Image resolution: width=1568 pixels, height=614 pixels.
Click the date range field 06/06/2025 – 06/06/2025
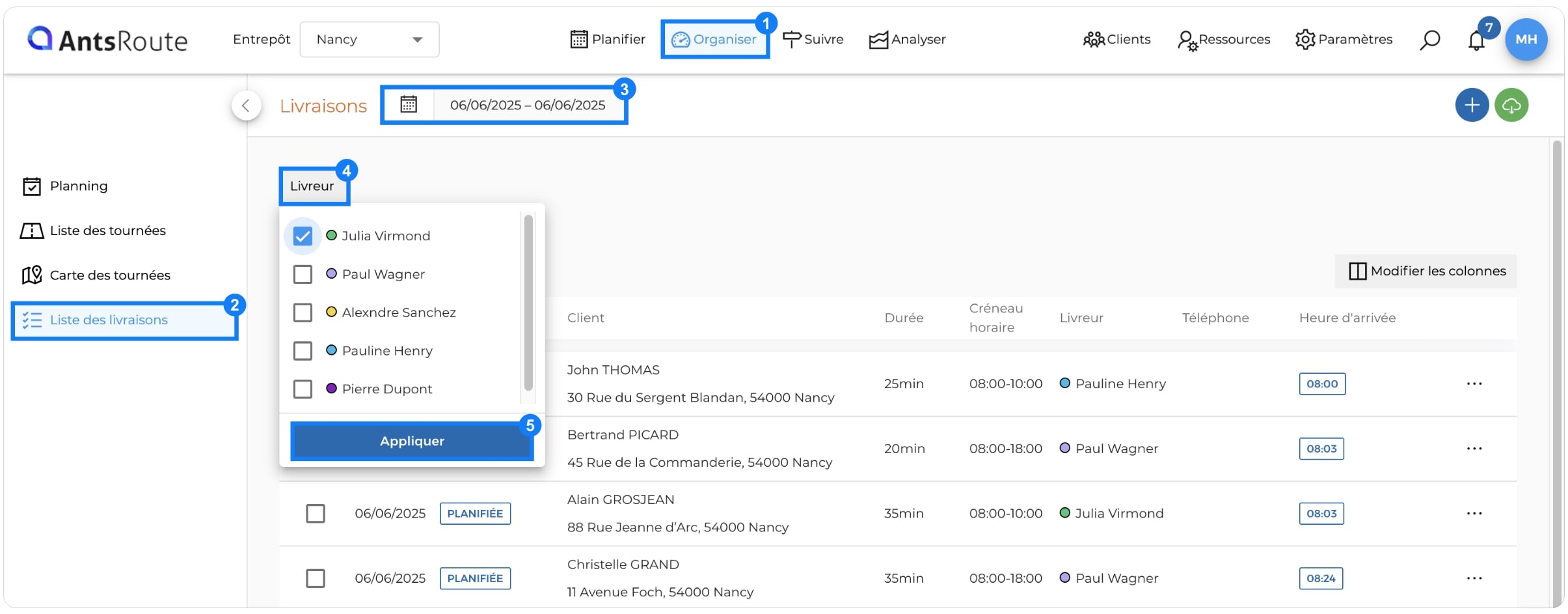[528, 105]
